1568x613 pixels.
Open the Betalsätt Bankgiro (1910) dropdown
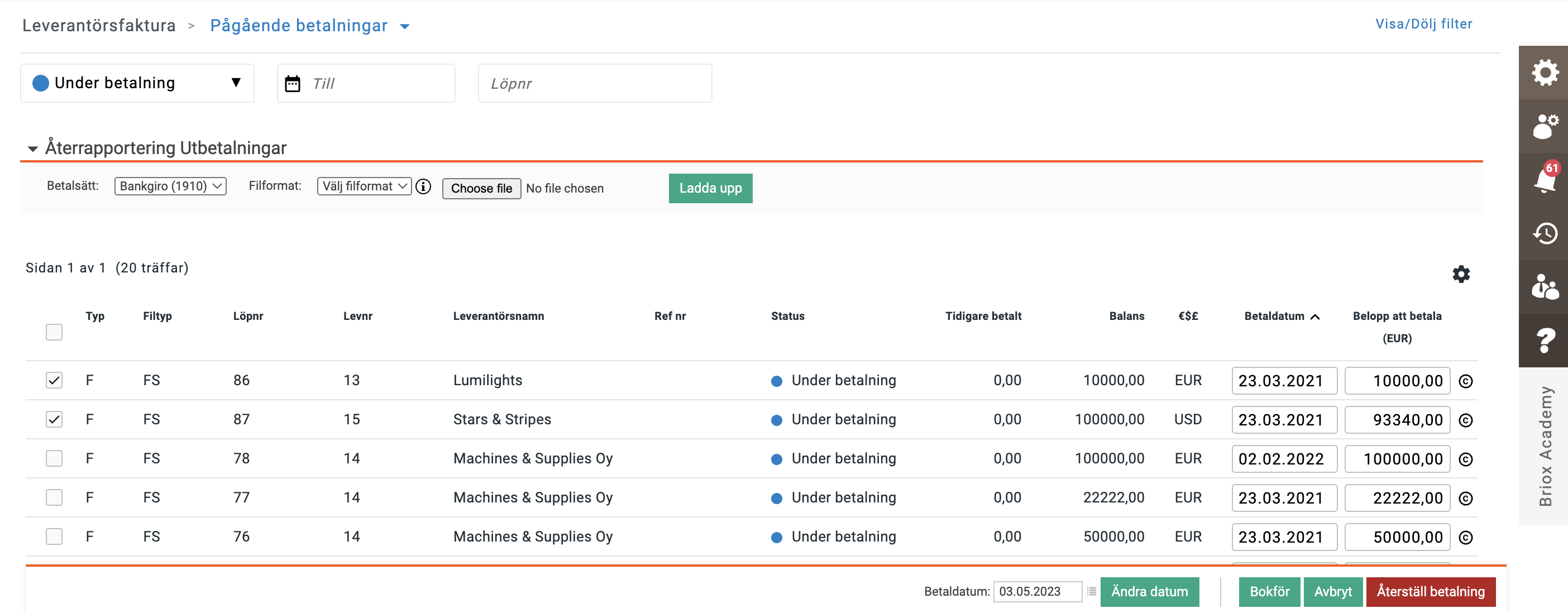coord(170,186)
